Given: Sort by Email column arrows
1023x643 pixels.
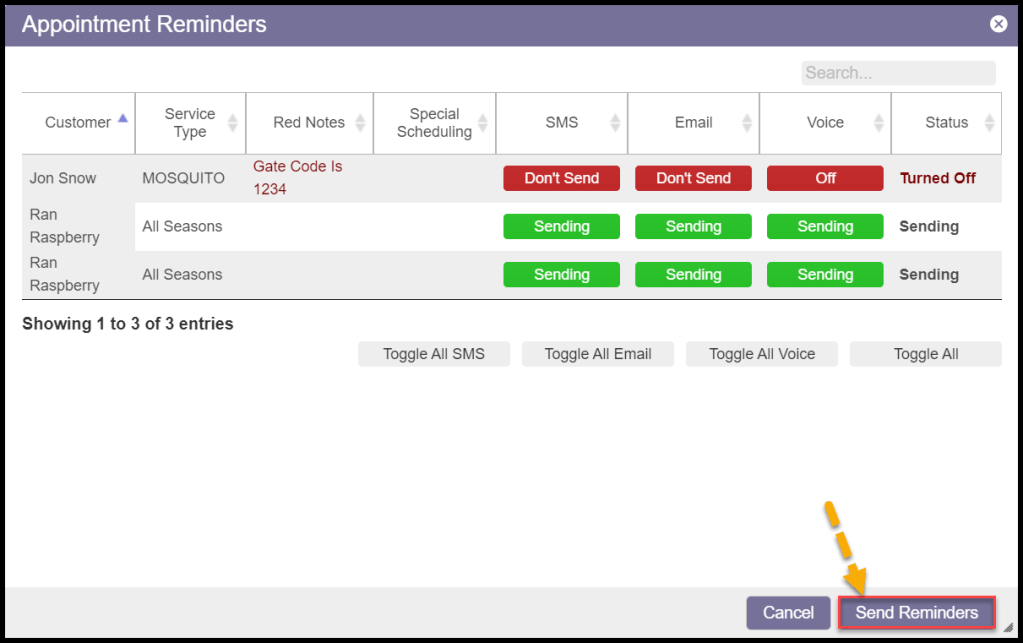Looking at the screenshot, I should (x=747, y=123).
